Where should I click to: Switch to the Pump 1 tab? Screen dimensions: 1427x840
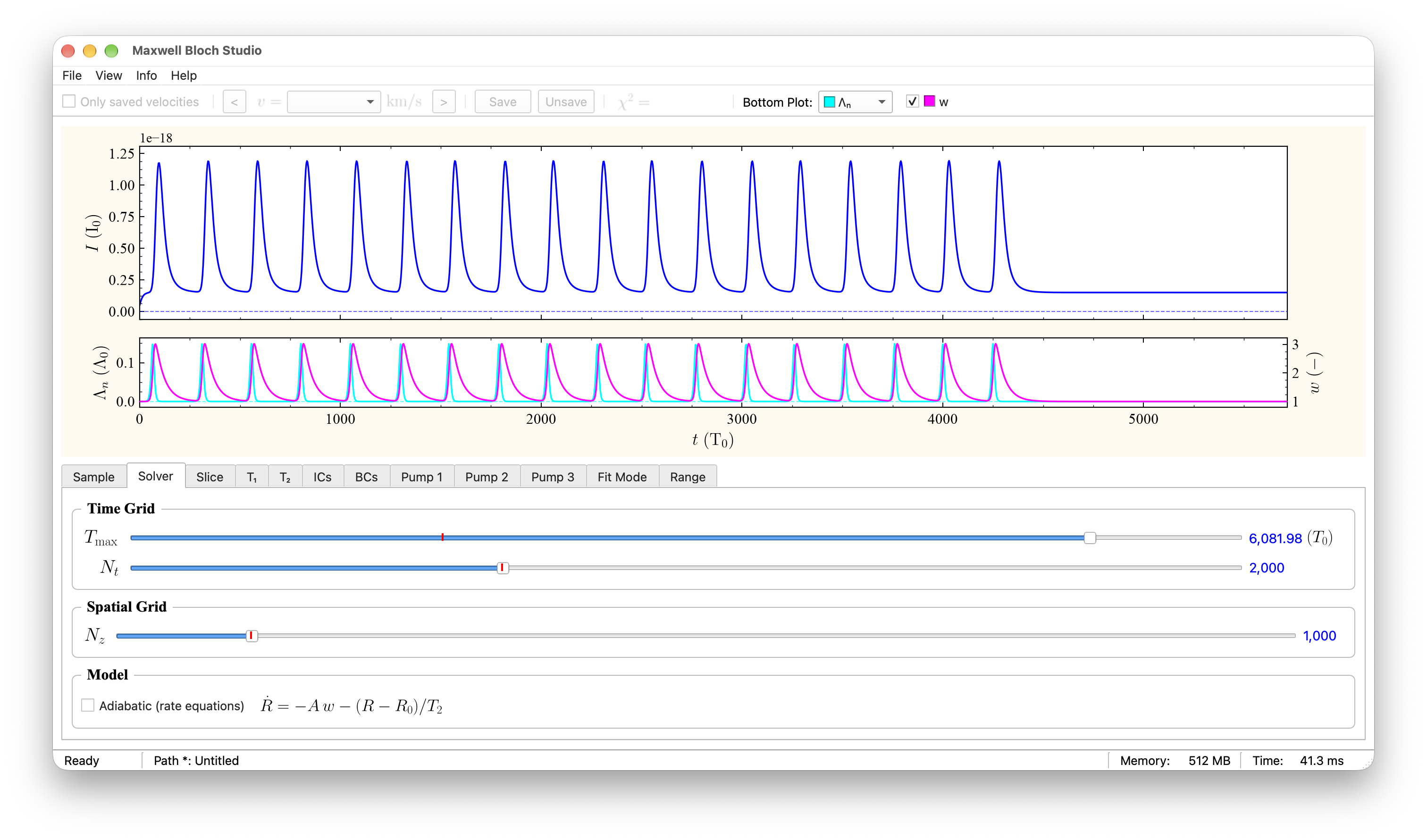pyautogui.click(x=422, y=477)
